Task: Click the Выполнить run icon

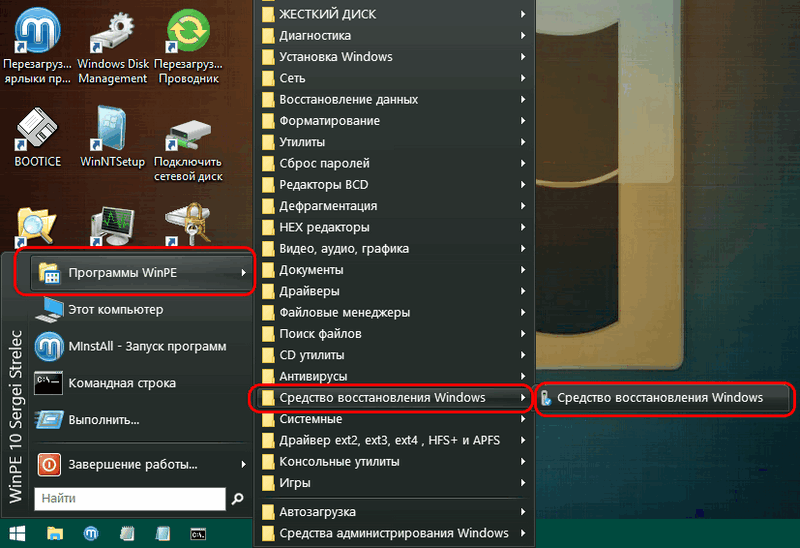Action: [x=49, y=420]
